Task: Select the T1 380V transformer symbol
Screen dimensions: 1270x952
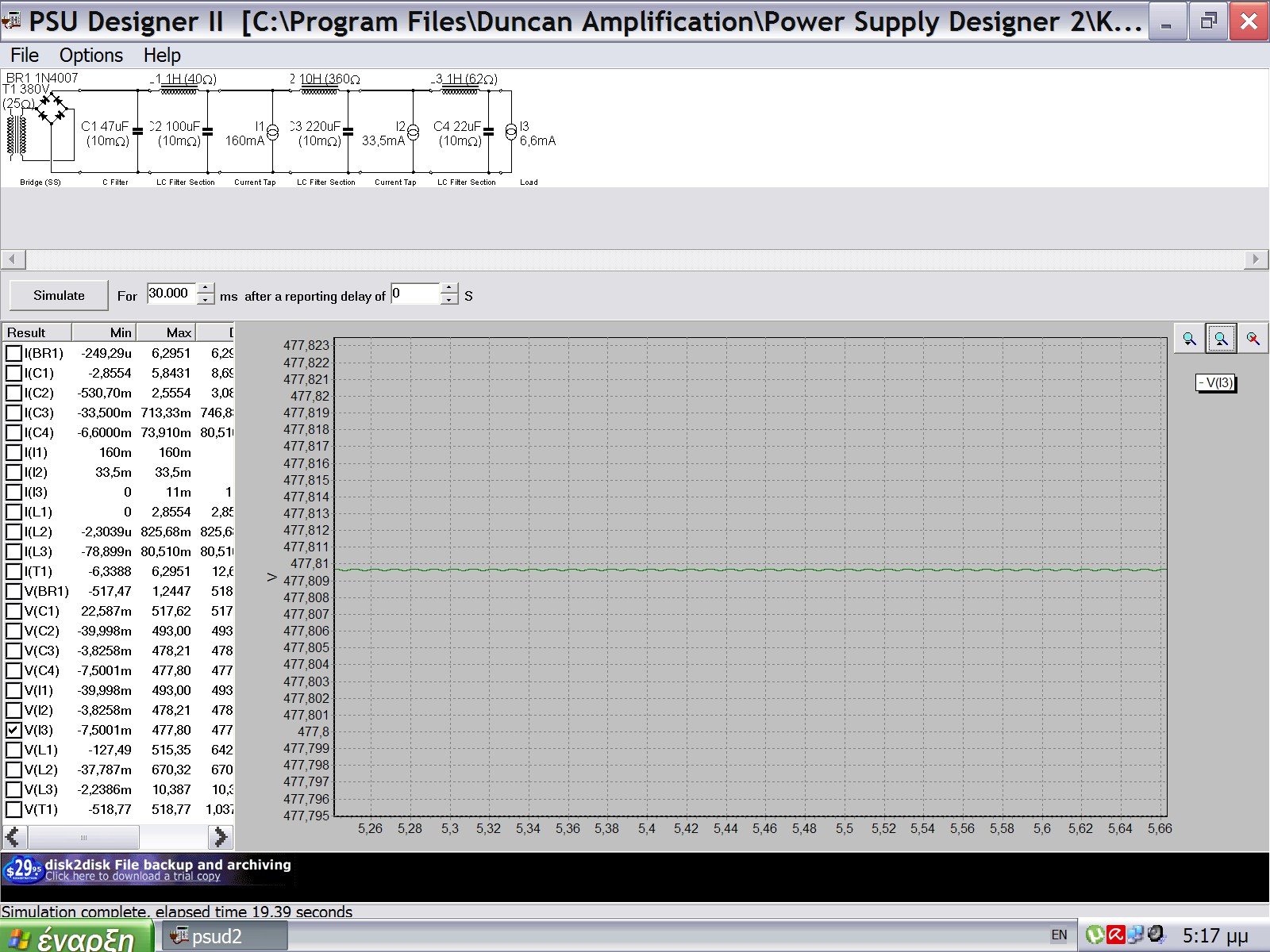Action: (16, 135)
